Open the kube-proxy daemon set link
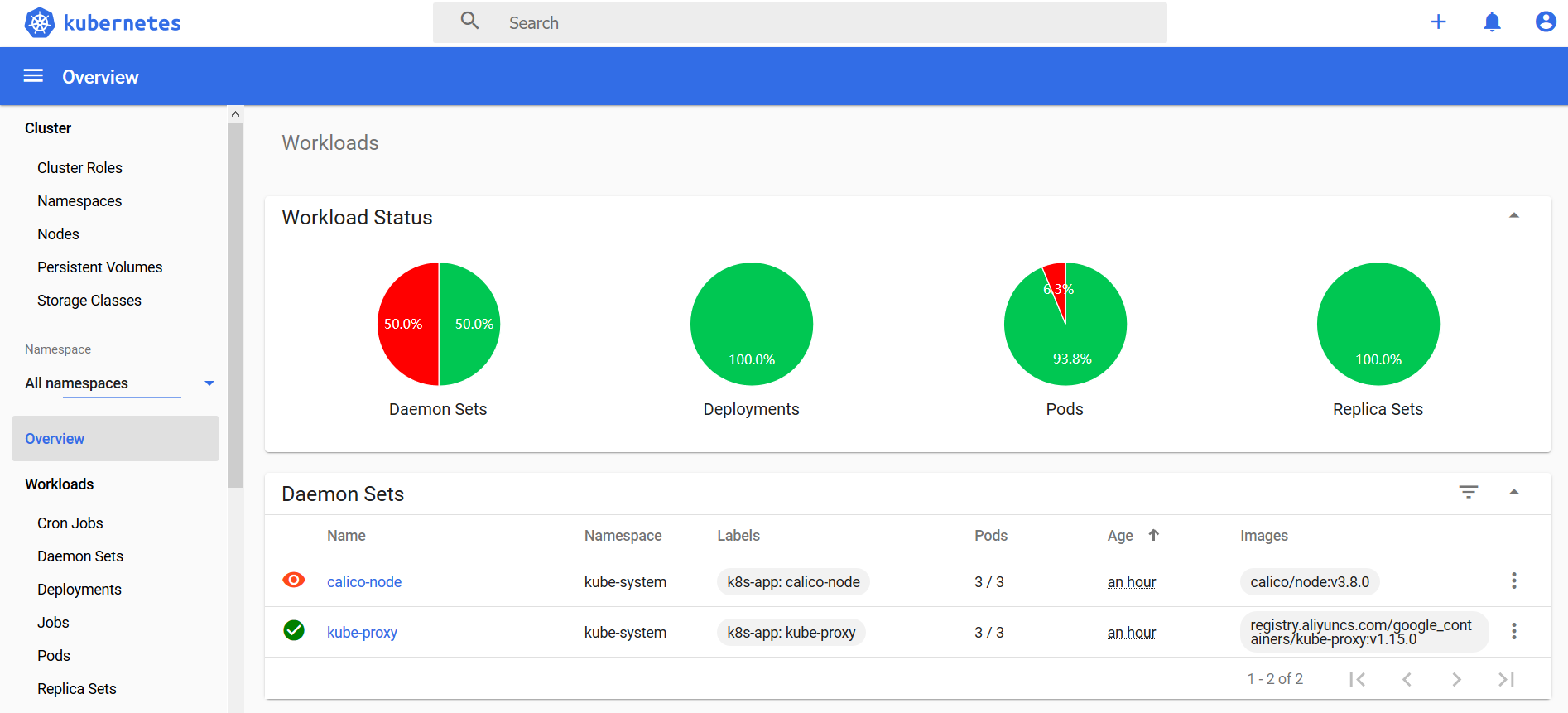 pos(362,633)
